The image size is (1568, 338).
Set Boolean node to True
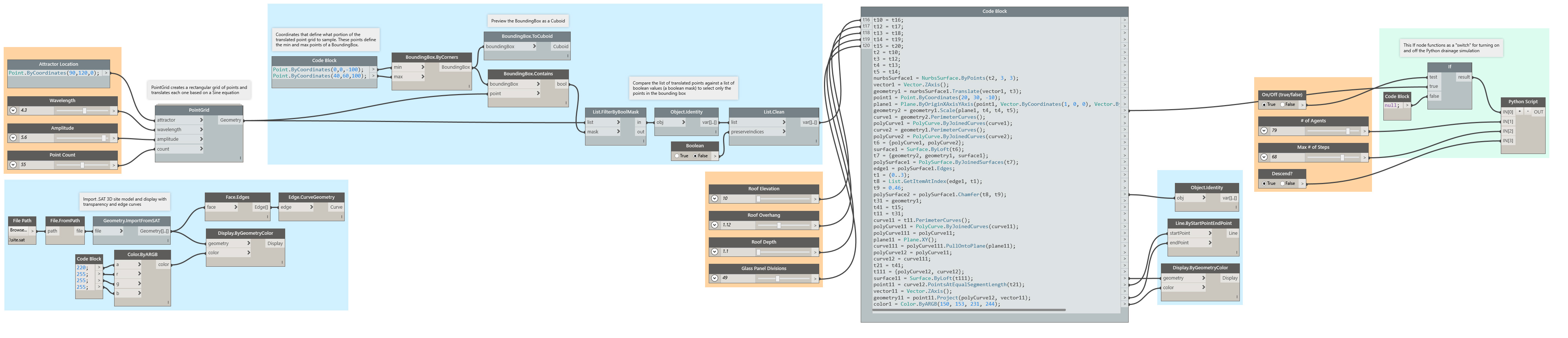point(677,157)
